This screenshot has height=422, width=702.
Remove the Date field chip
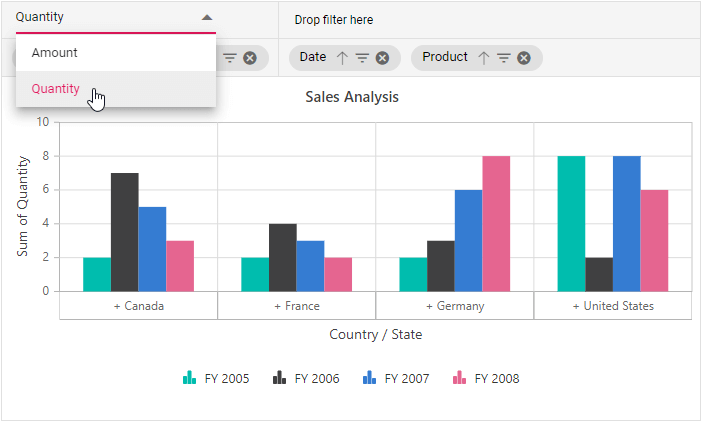pos(382,58)
